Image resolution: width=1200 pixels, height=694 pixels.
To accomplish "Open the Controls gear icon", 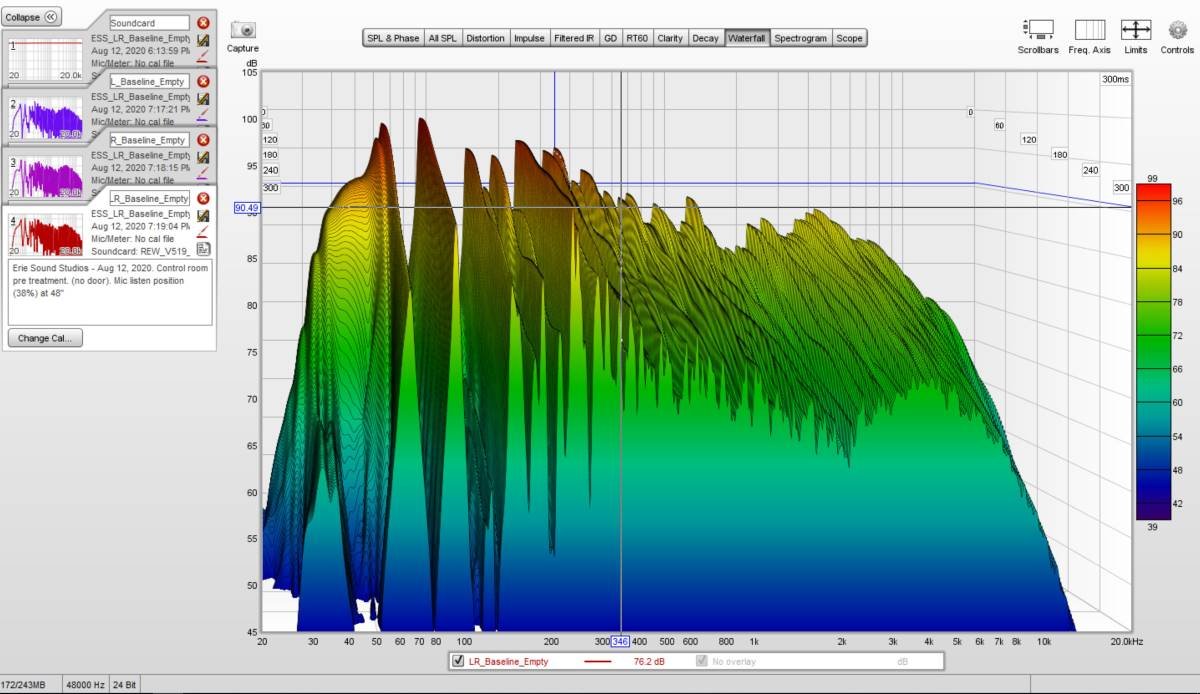I will pos(1177,30).
